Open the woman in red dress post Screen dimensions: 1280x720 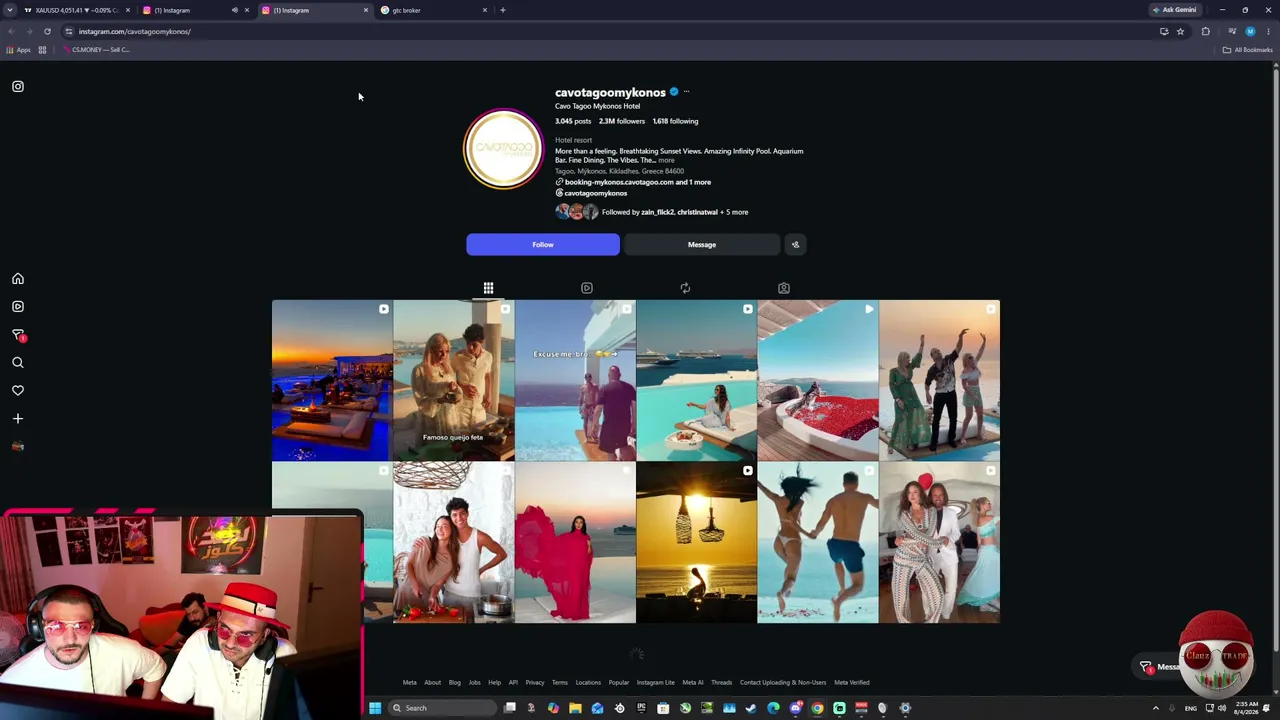(x=575, y=543)
